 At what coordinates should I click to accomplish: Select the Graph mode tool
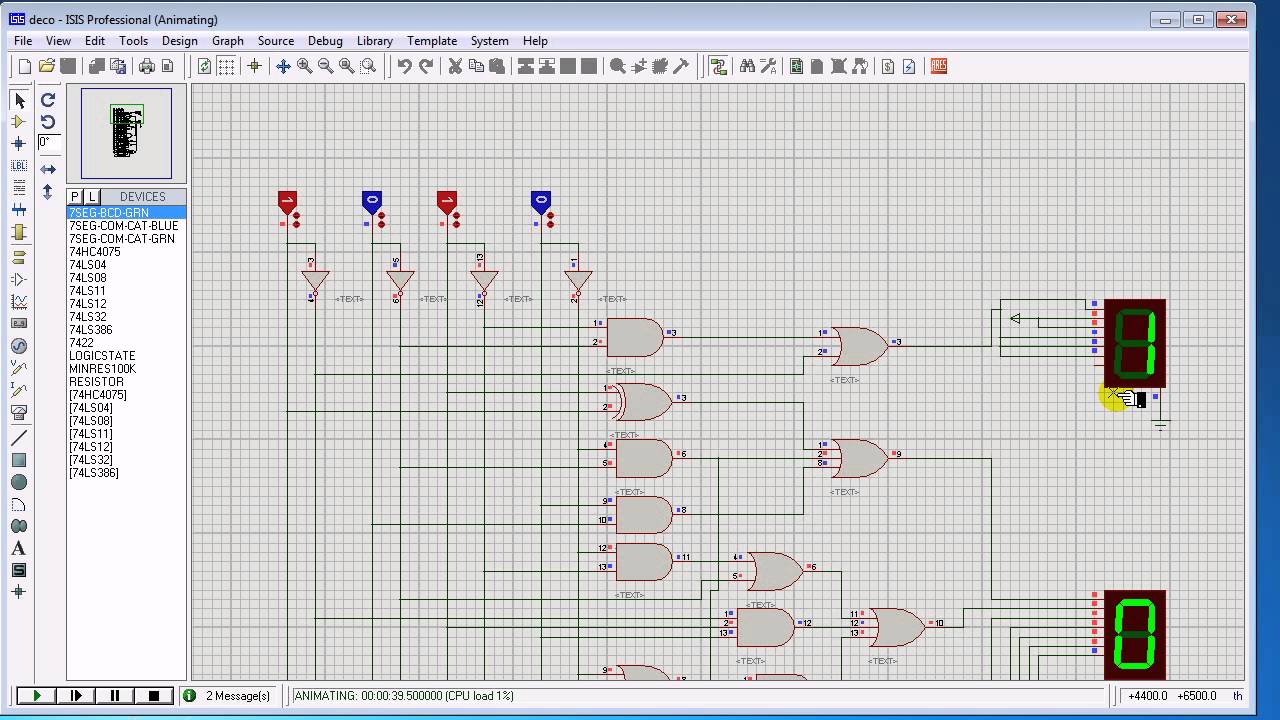[19, 302]
